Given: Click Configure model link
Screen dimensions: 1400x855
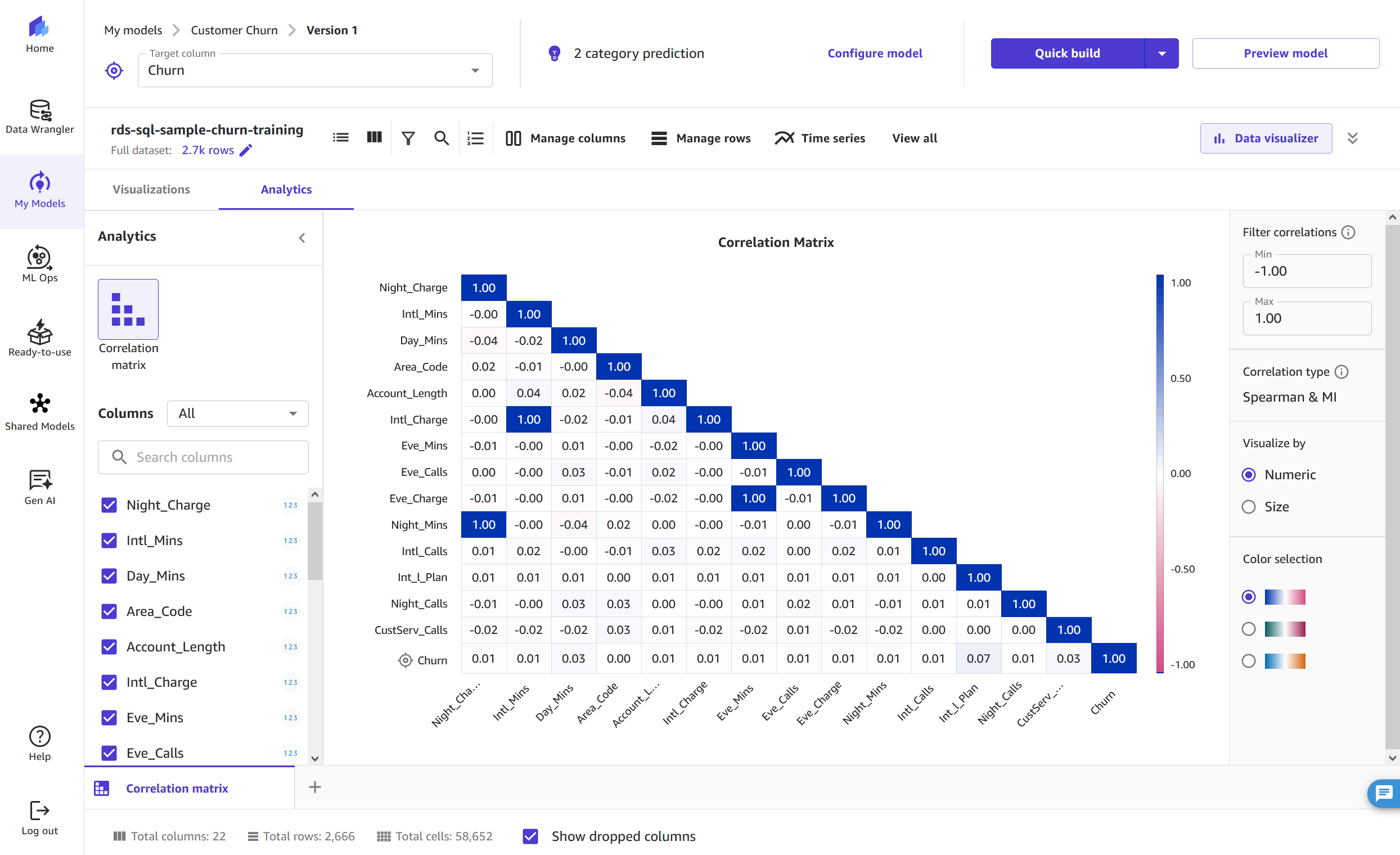Looking at the screenshot, I should 875,53.
